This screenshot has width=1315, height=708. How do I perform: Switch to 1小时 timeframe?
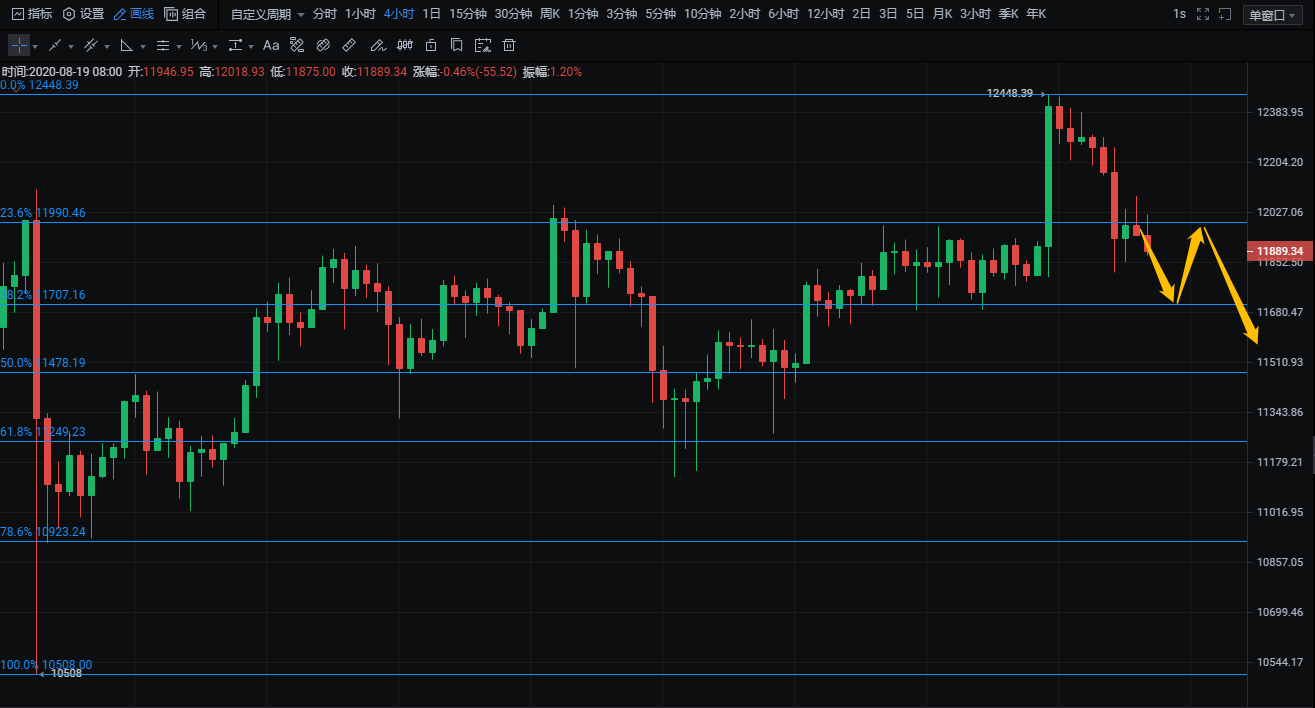(360, 14)
